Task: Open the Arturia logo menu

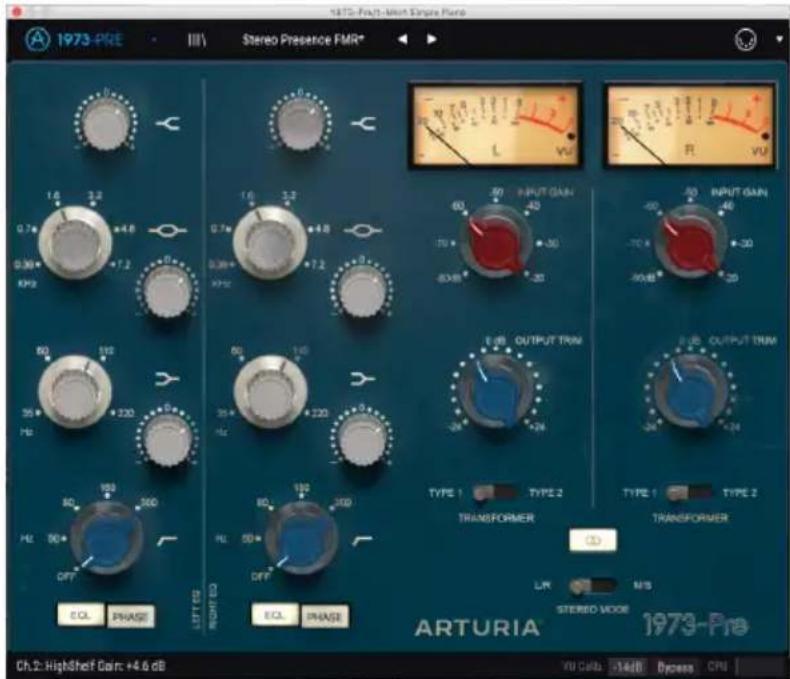Action: (37, 39)
